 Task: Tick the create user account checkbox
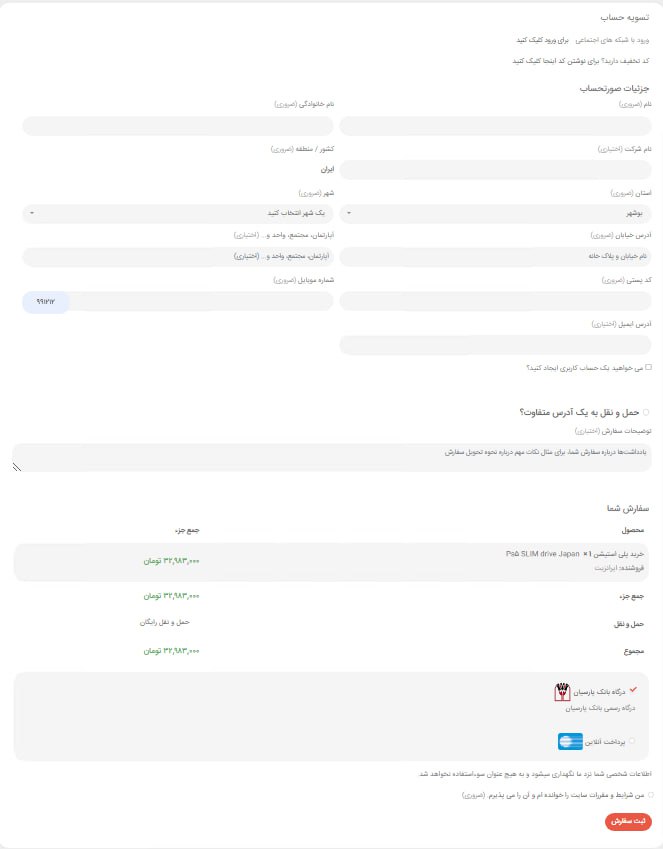(648, 367)
